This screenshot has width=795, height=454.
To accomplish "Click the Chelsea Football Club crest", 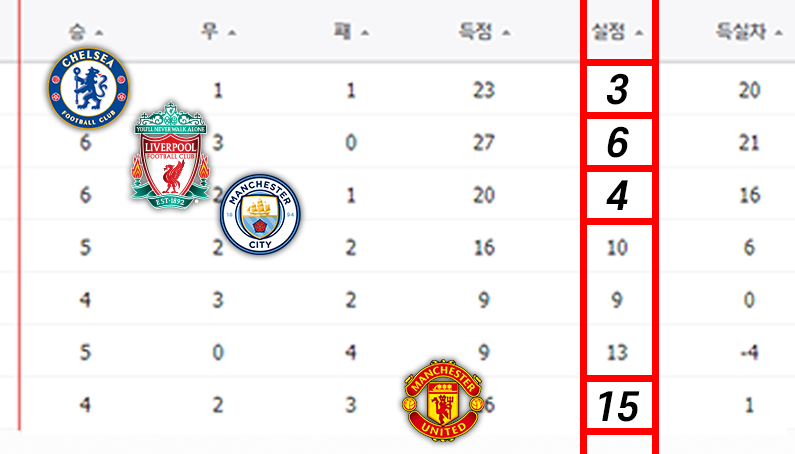I will 88,88.
